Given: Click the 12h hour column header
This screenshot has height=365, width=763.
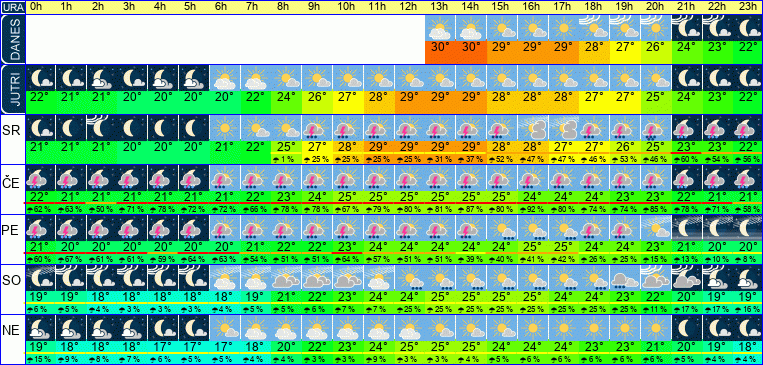Looking at the screenshot, I should 409,7.
